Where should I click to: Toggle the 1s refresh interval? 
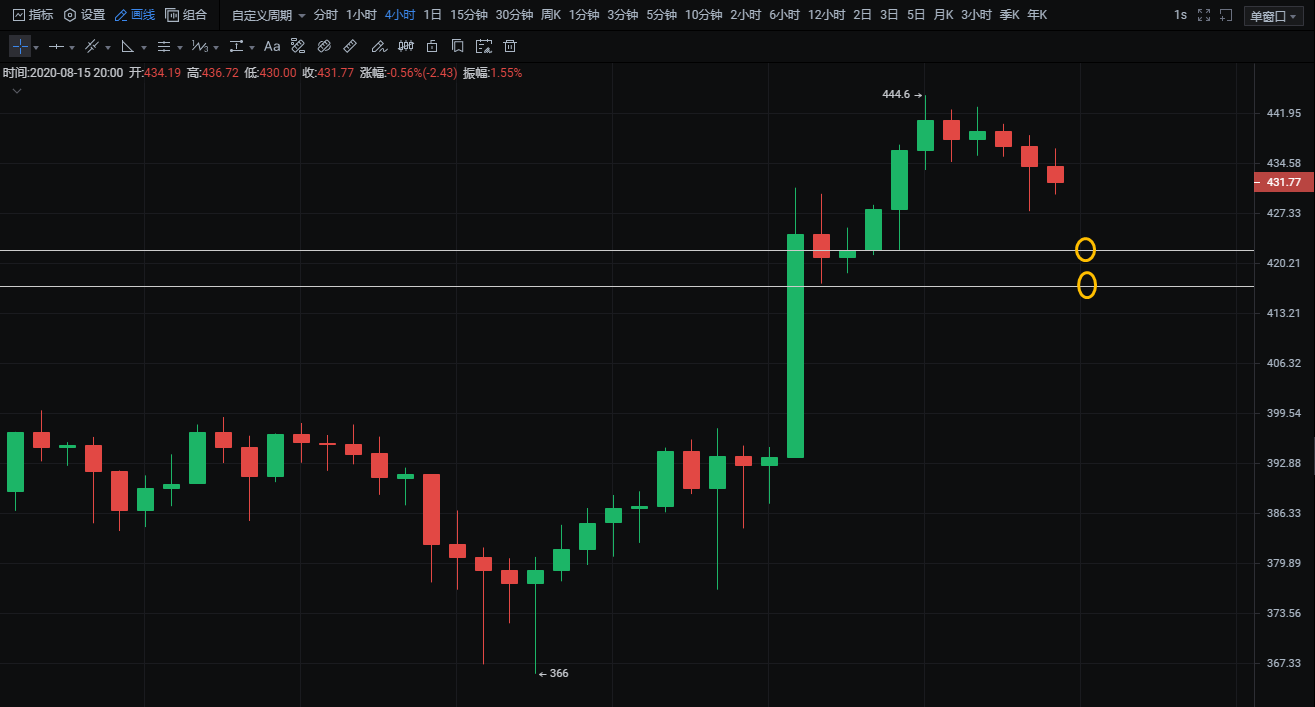click(1180, 15)
